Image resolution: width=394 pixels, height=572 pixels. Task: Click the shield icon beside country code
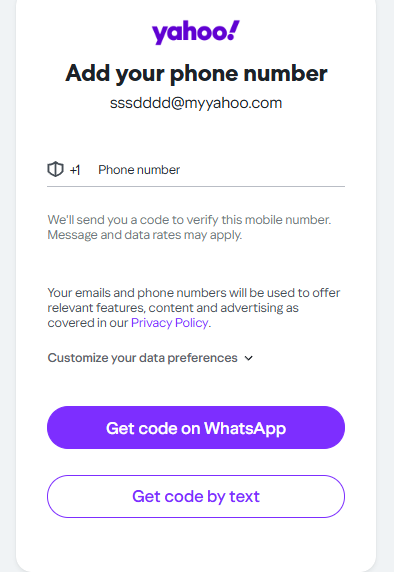(55, 169)
